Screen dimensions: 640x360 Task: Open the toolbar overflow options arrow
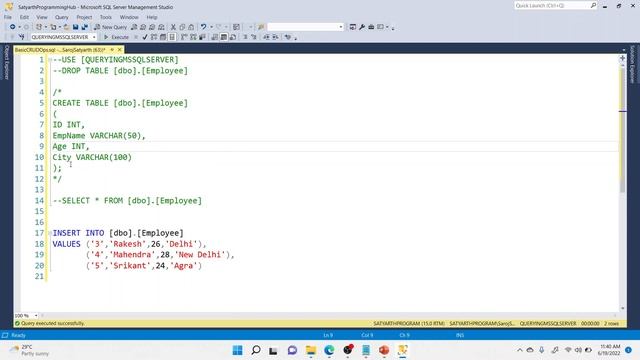point(393,28)
